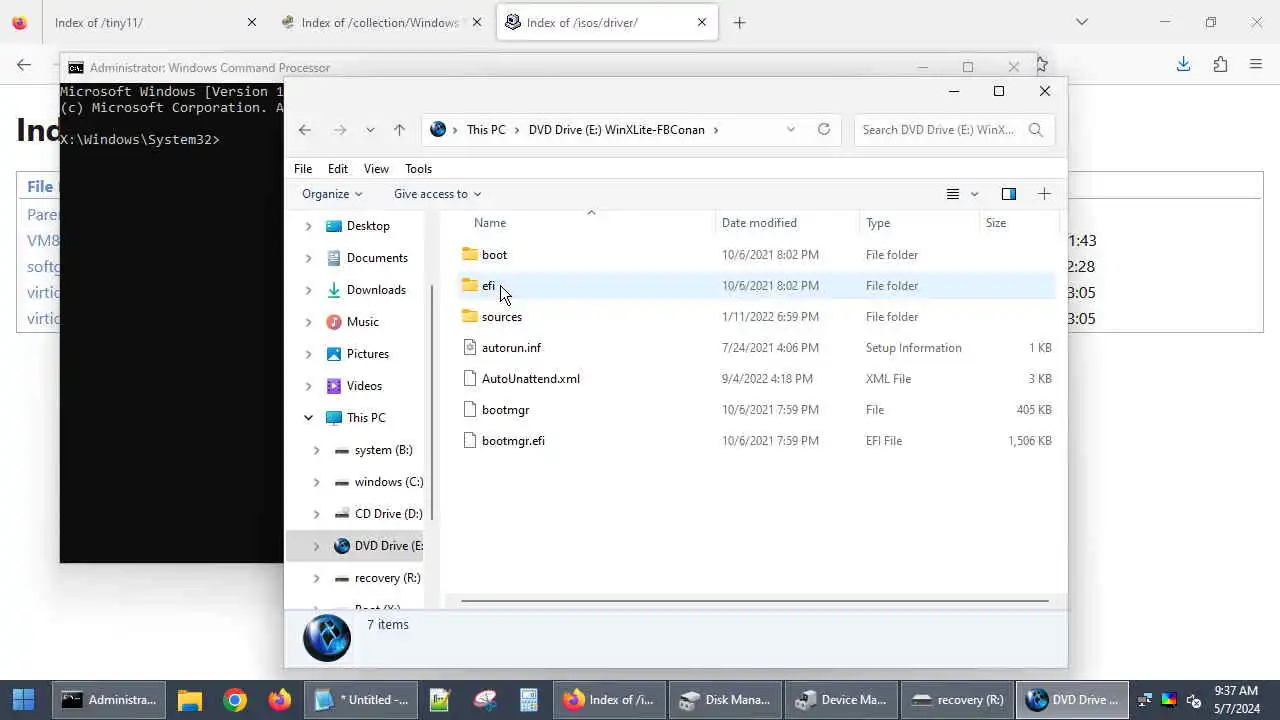
Task: Open a new Firefox tab
Action: point(739,22)
